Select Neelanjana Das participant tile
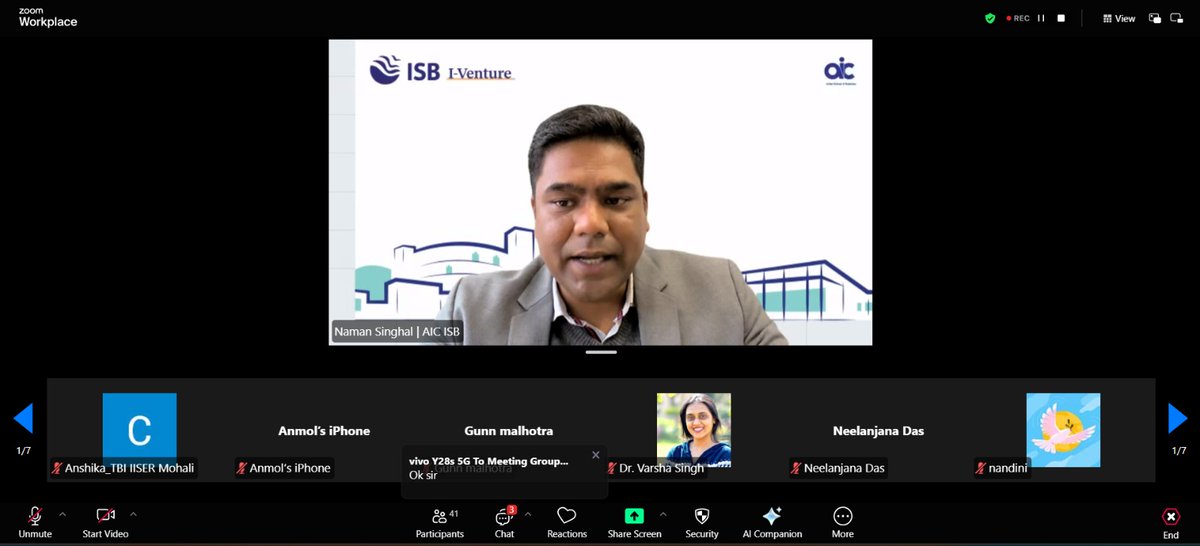The image size is (1200, 546). 878,430
